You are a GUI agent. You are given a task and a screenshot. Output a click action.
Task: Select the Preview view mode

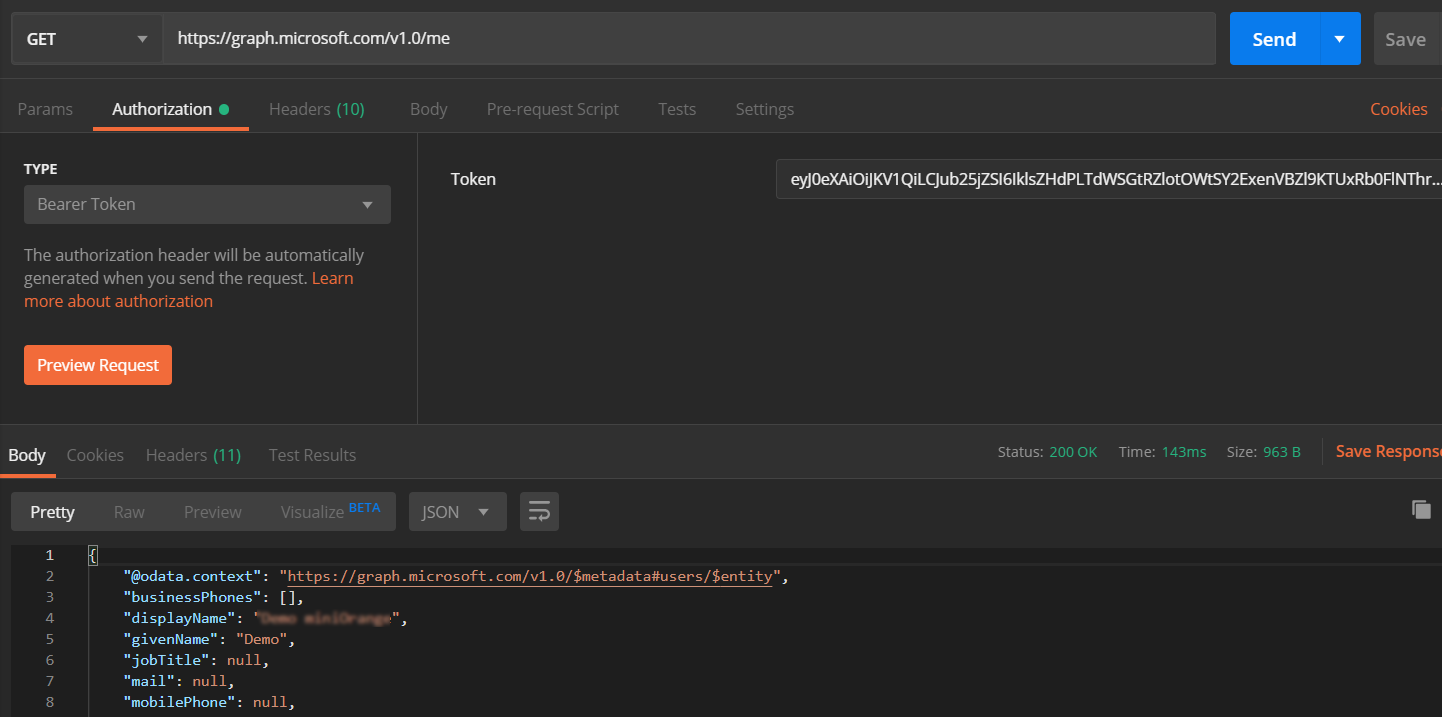(213, 512)
